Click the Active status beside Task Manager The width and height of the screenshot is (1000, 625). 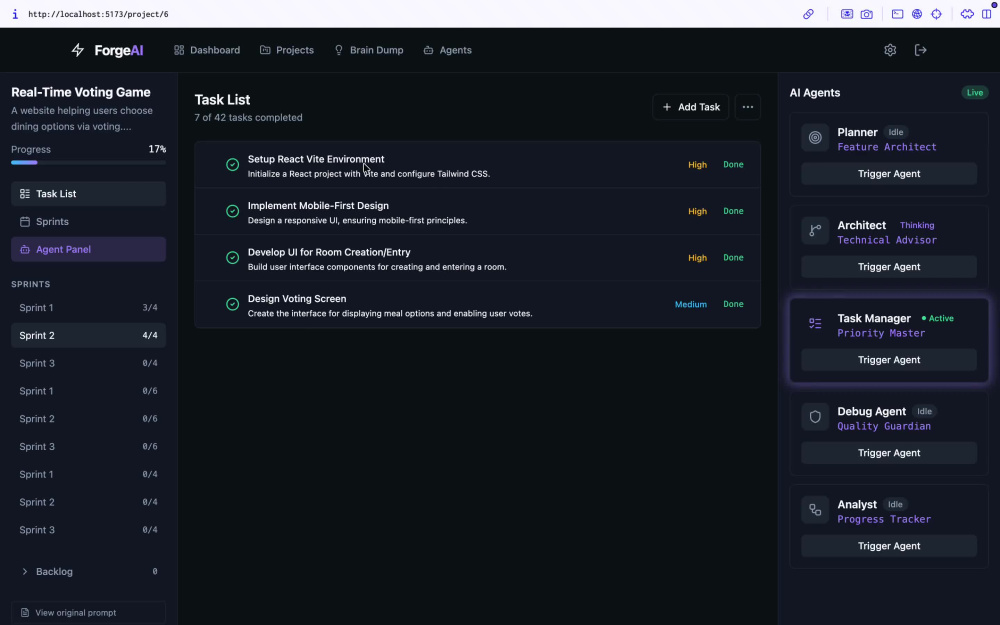(938, 318)
